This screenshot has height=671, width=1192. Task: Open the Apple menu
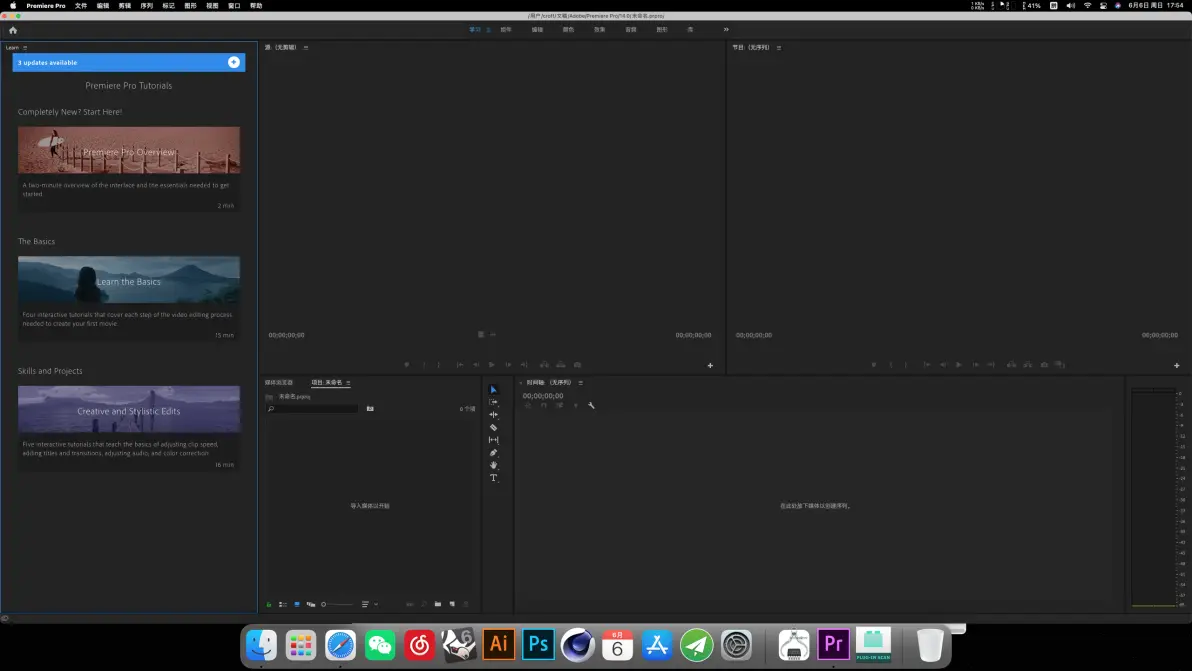tap(13, 5)
